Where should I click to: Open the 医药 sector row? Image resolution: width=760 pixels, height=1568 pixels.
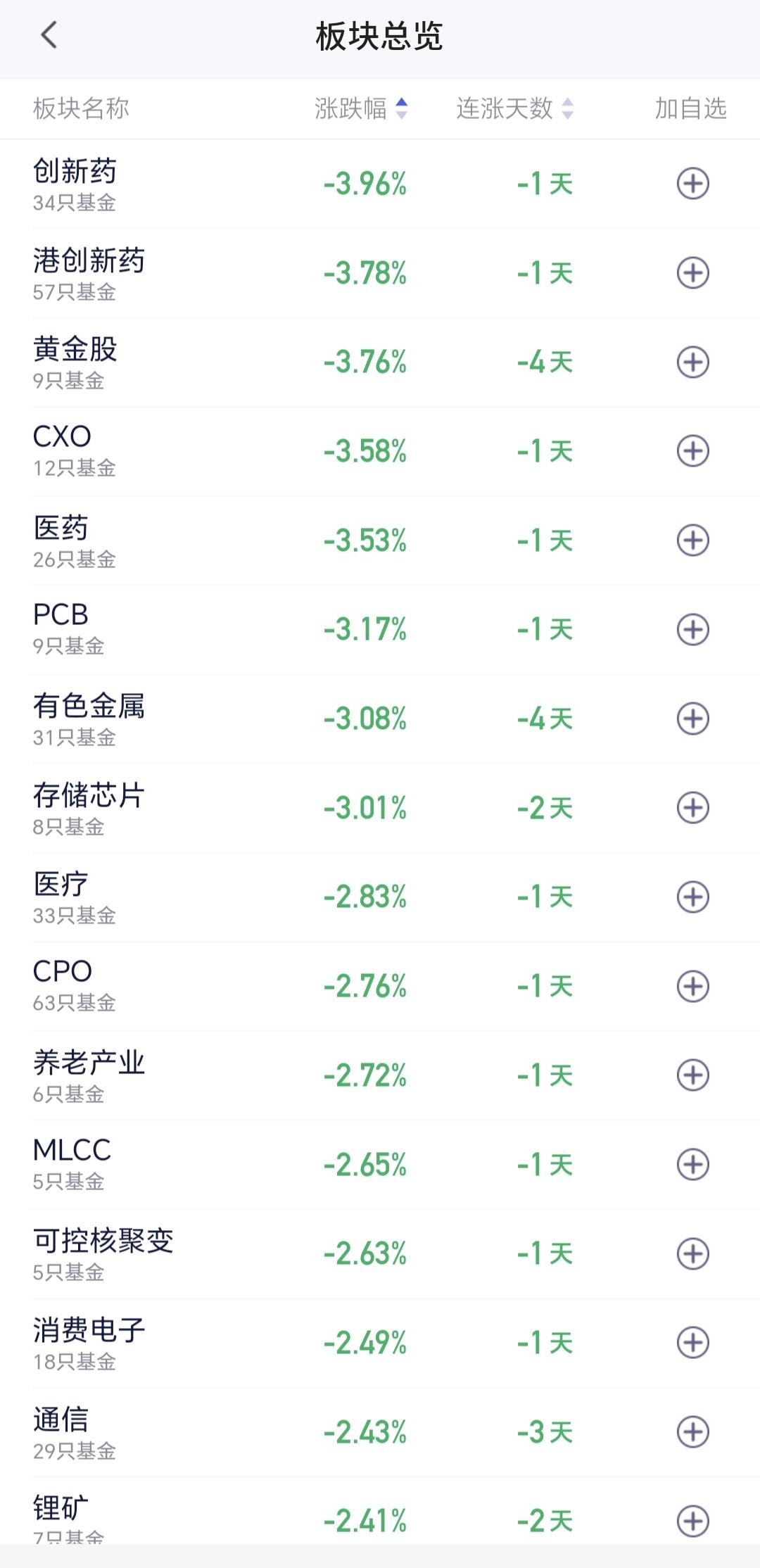point(380,540)
